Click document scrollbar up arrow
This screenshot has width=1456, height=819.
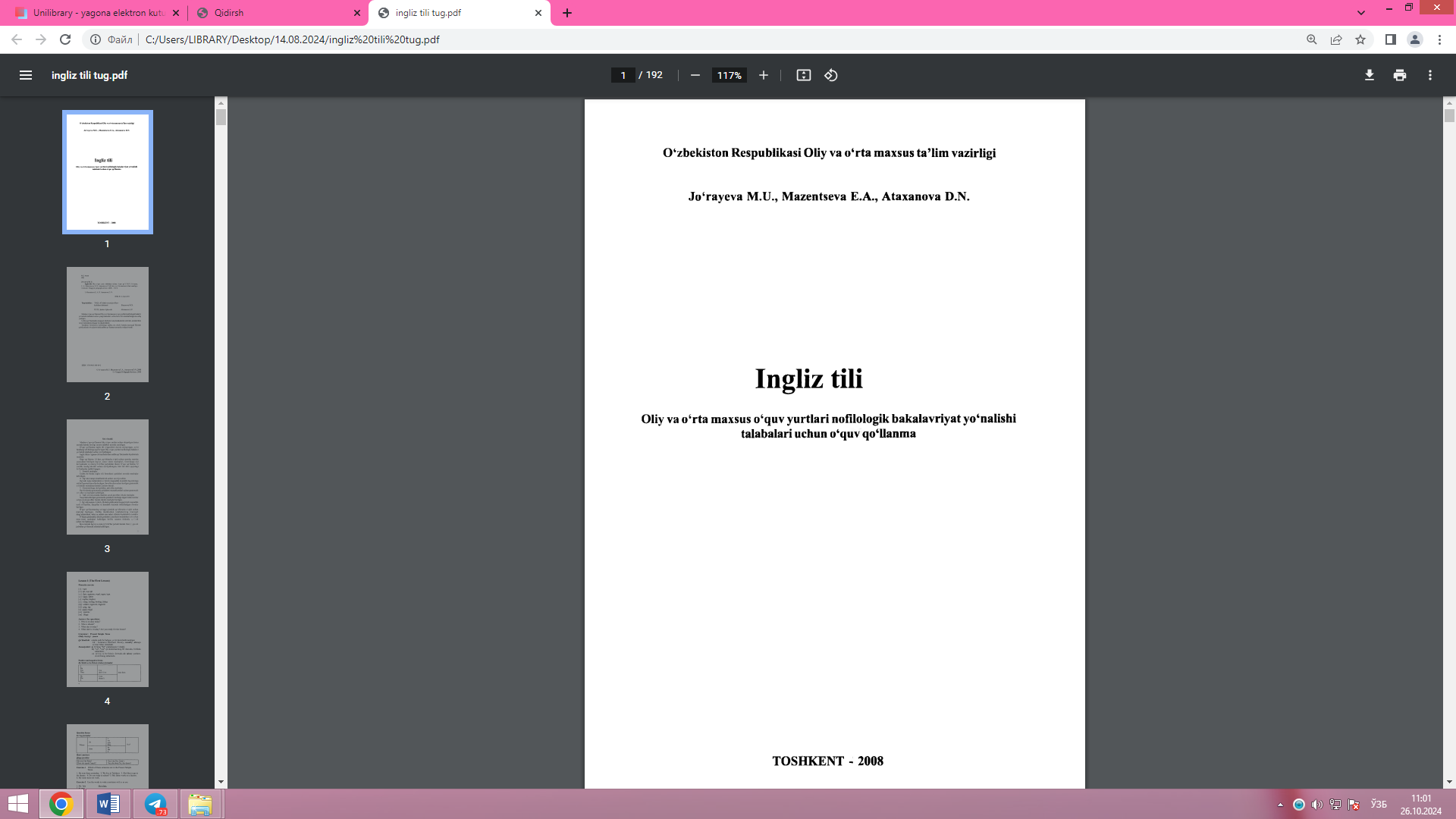pos(1449,102)
